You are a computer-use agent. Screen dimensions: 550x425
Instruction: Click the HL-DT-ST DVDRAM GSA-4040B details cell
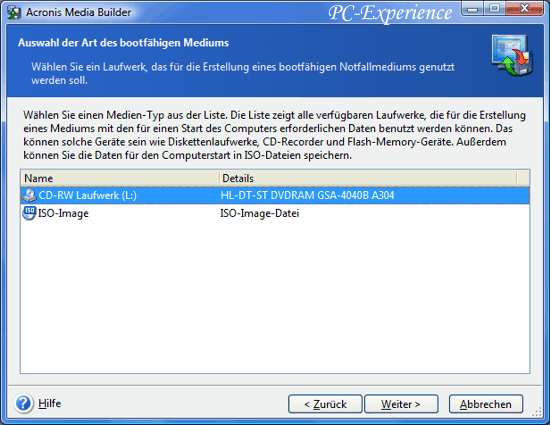click(307, 195)
